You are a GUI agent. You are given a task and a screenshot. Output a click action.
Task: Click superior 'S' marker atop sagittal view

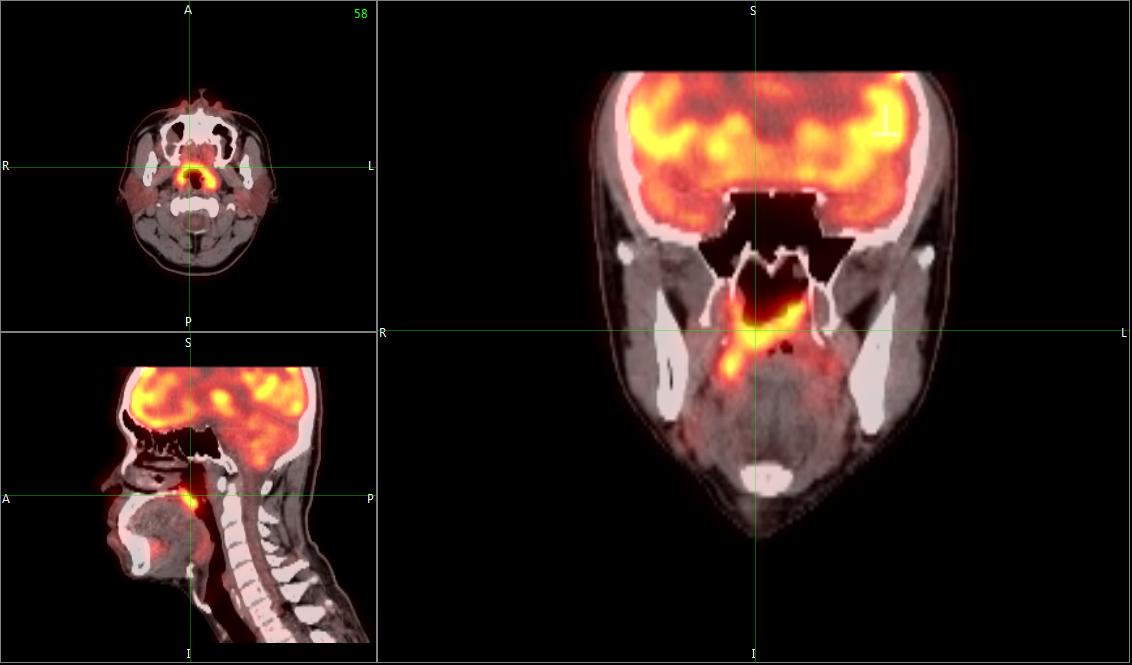[188, 342]
